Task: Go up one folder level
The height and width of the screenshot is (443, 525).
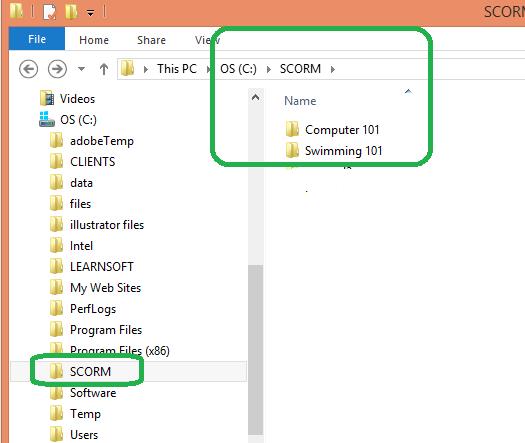Action: (x=104, y=69)
